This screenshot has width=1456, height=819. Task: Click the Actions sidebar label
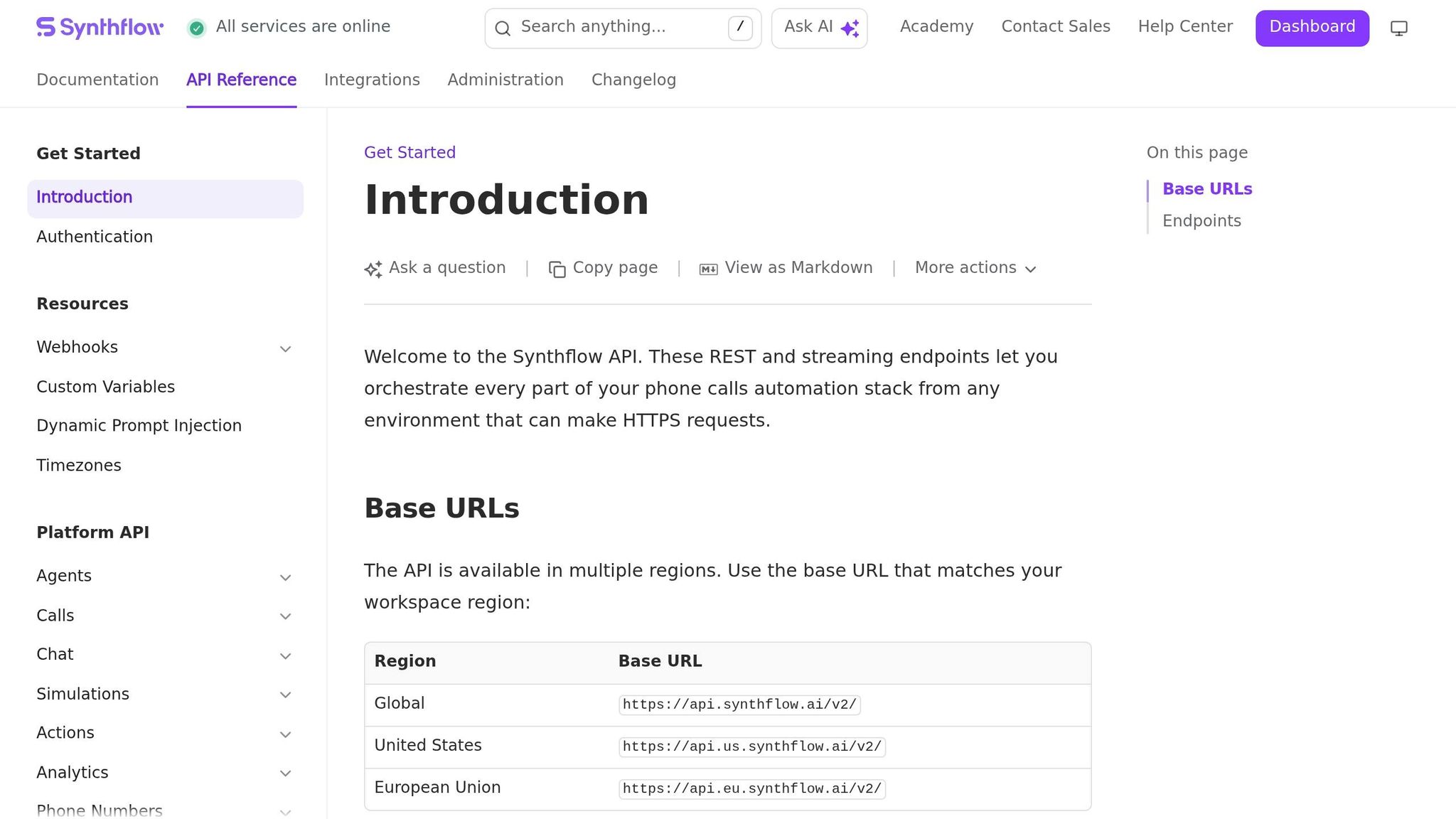click(65, 732)
